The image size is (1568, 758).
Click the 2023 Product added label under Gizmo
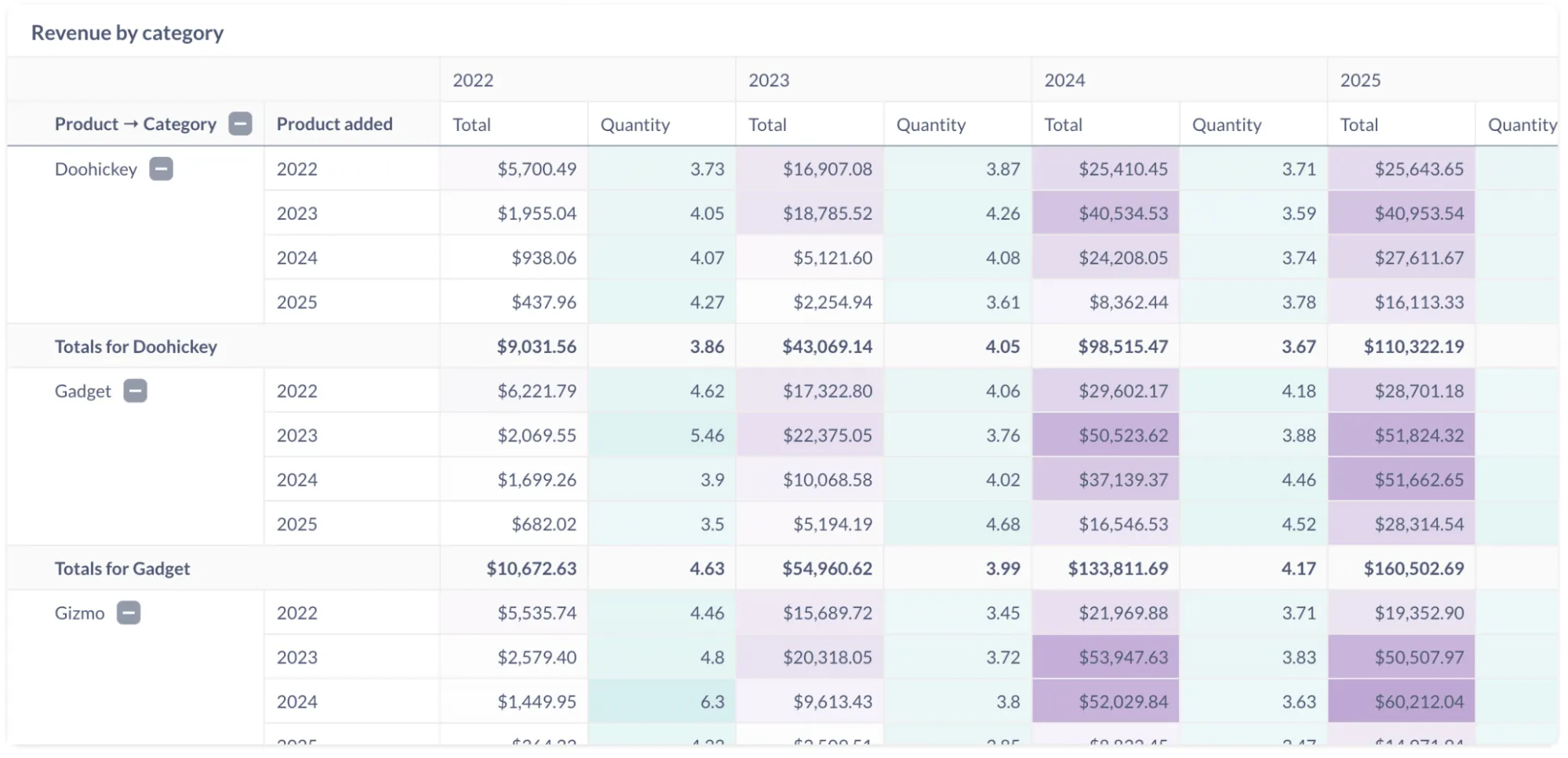[x=297, y=657]
